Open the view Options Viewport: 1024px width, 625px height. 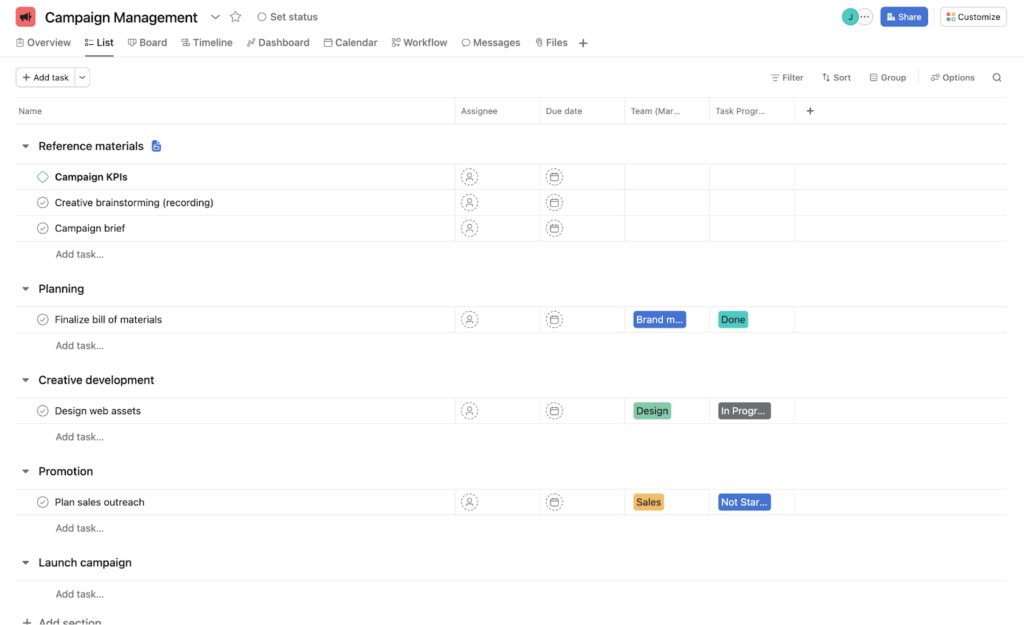click(952, 78)
